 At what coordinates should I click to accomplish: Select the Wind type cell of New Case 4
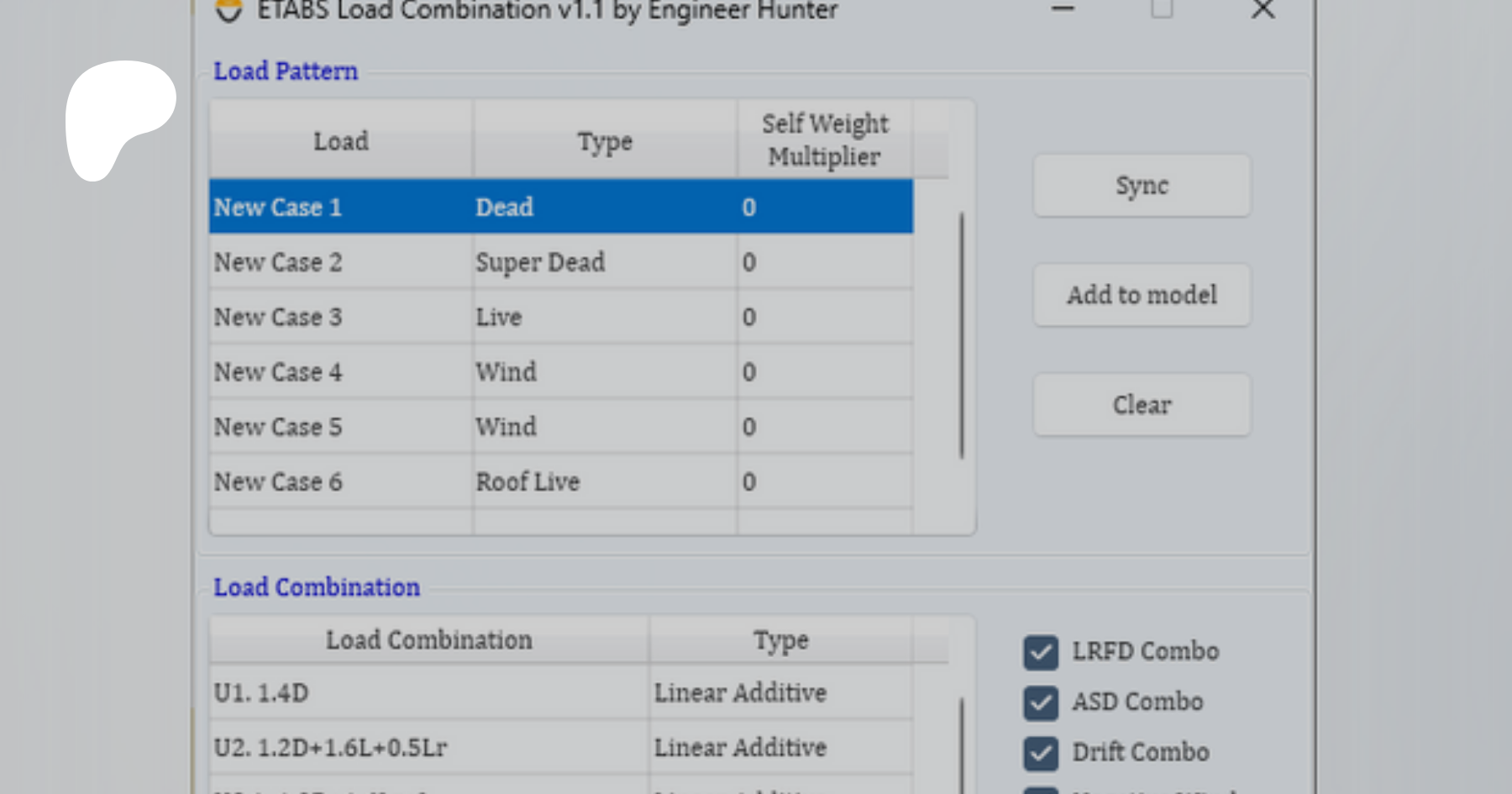tap(604, 372)
